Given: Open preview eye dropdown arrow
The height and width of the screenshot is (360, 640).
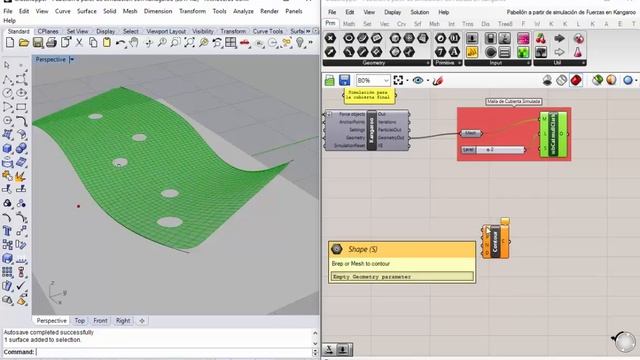Looking at the screenshot, I should pyautogui.click(x=427, y=80).
